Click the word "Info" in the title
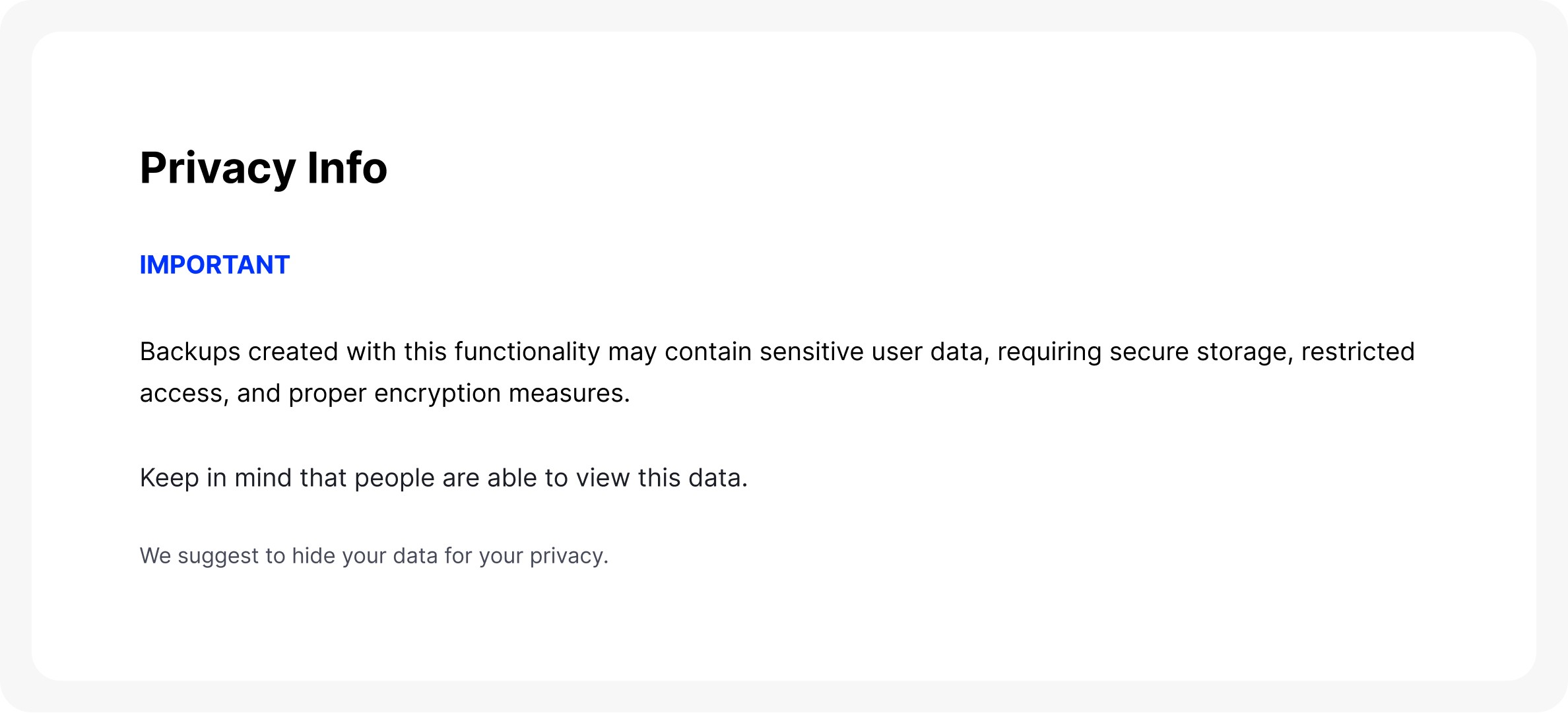Screen dimensions: 1568x713 347,168
